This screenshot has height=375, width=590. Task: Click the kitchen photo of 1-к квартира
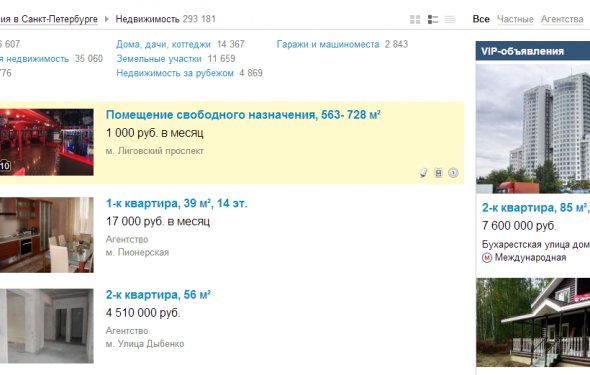(47, 235)
